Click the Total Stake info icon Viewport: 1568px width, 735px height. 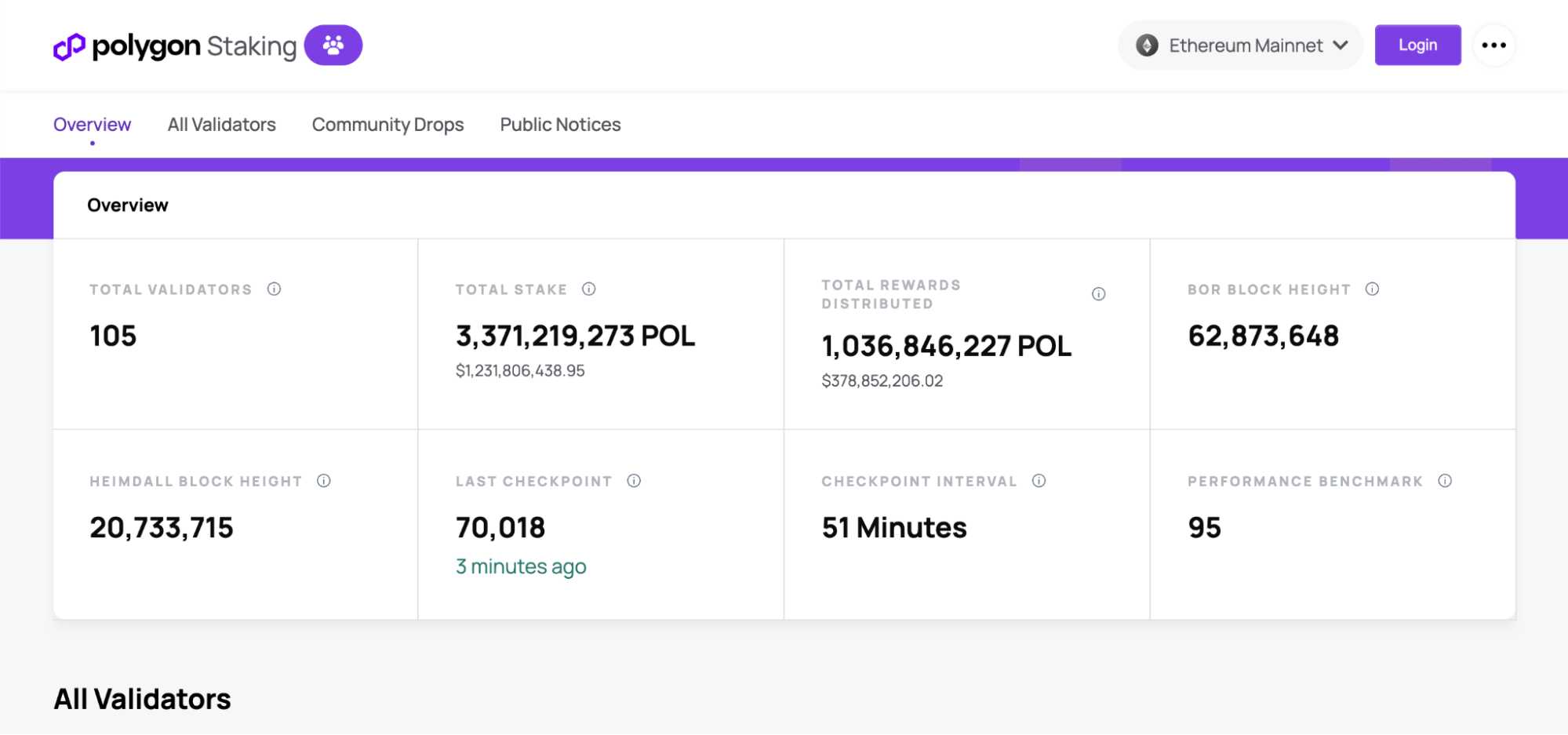[x=589, y=289]
